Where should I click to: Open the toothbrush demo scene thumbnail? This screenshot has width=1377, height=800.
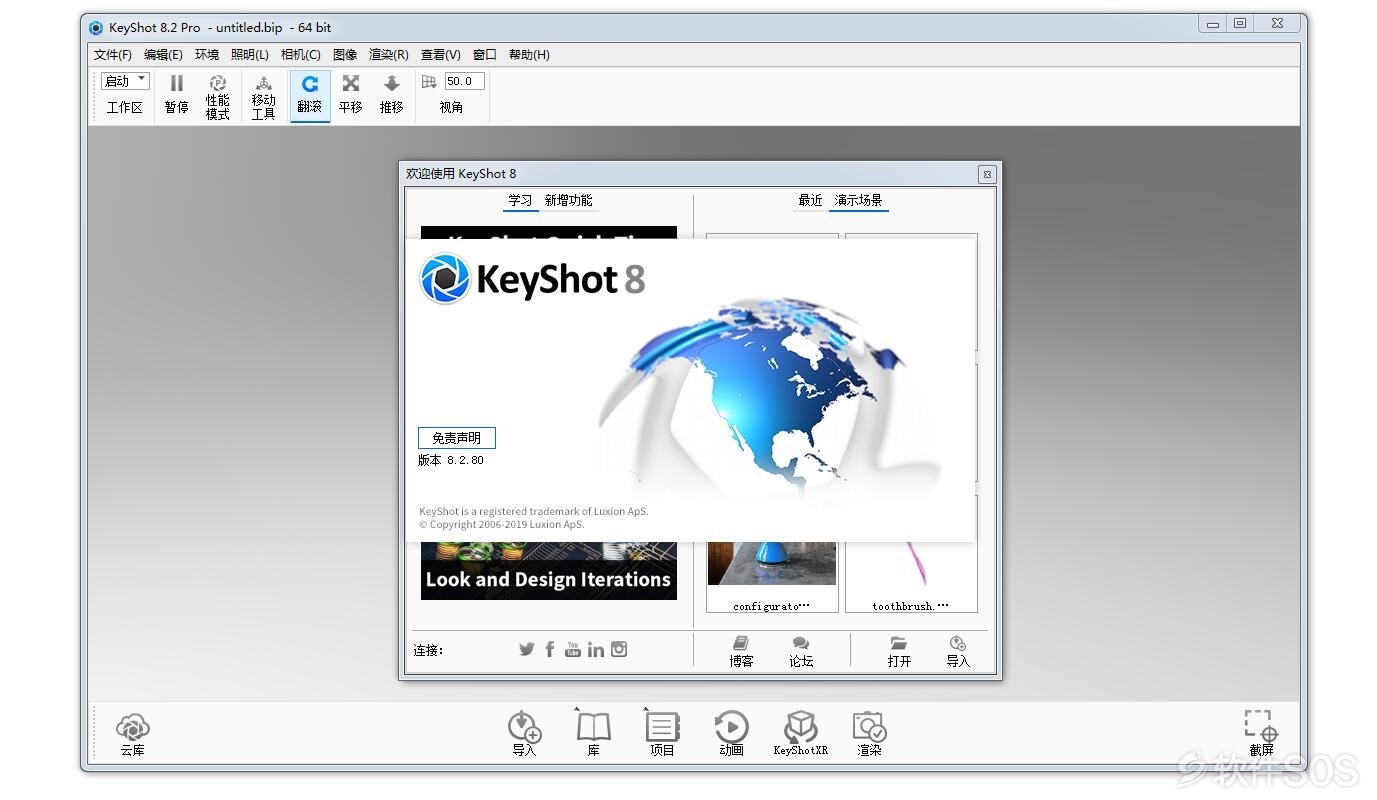911,577
